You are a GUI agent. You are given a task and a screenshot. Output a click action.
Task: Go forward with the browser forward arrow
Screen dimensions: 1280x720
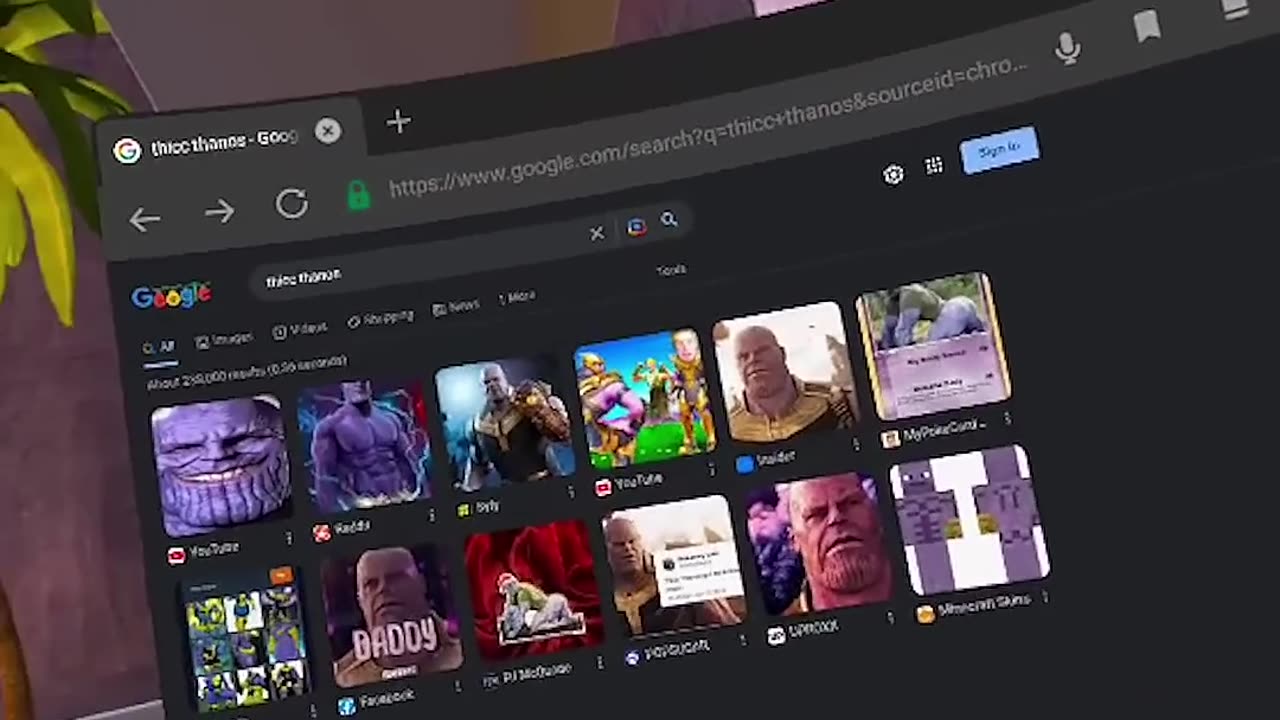219,211
